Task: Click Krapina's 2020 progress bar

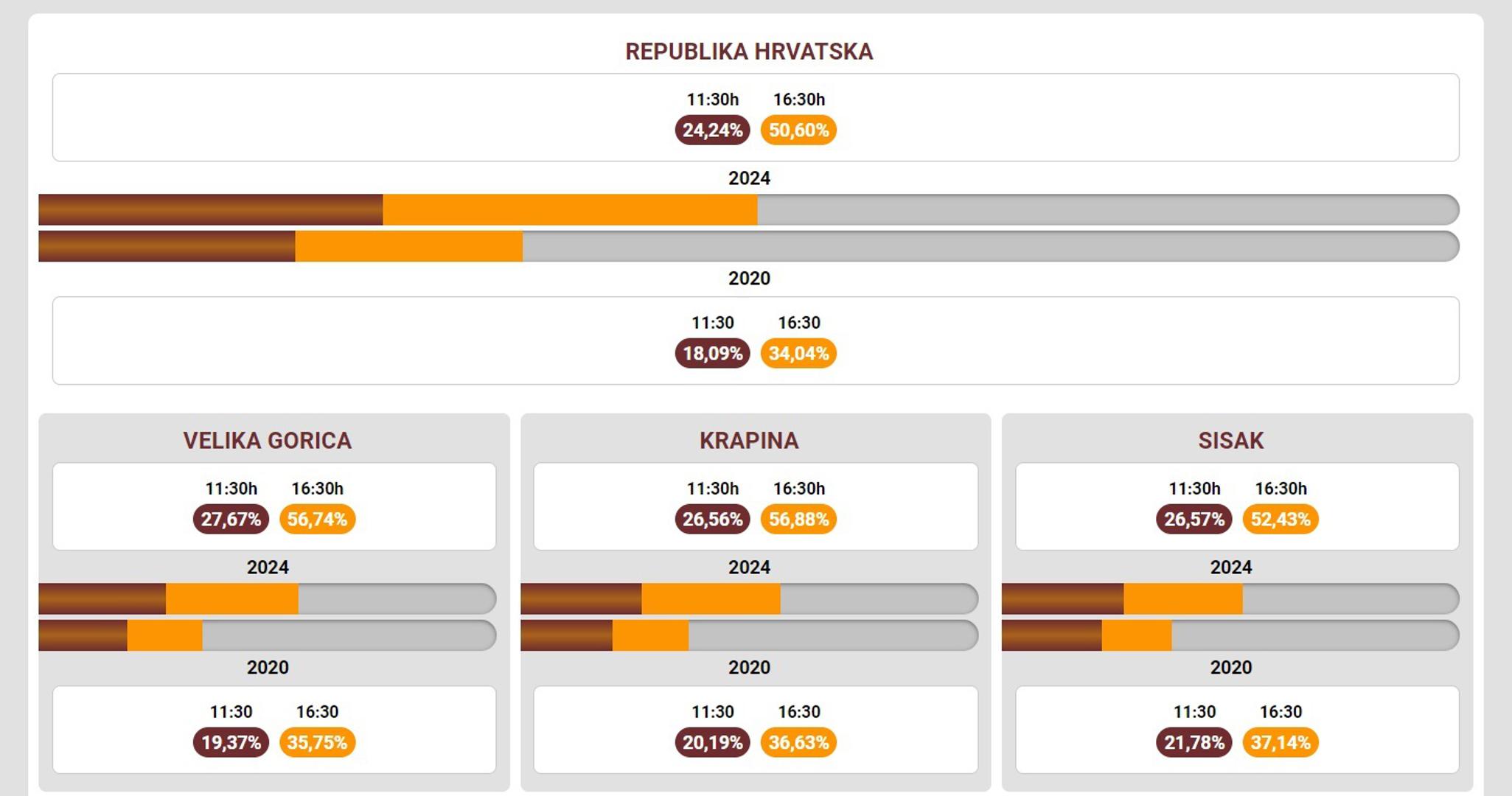Action: pyautogui.click(x=749, y=635)
